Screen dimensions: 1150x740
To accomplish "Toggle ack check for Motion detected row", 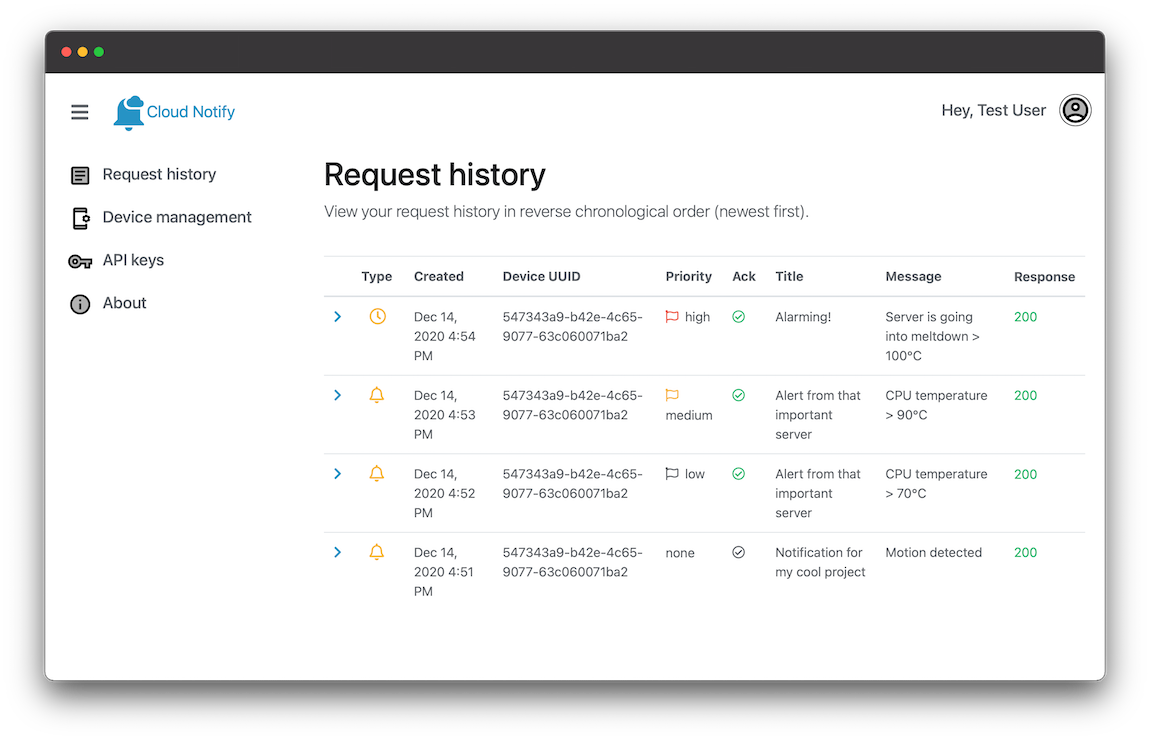I will point(739,552).
